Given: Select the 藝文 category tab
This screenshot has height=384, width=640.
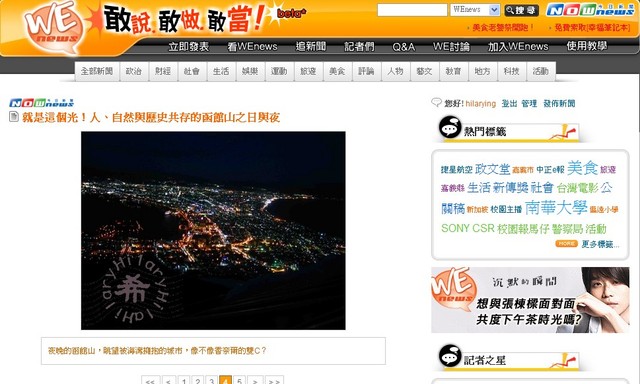Looking at the screenshot, I should (424, 71).
